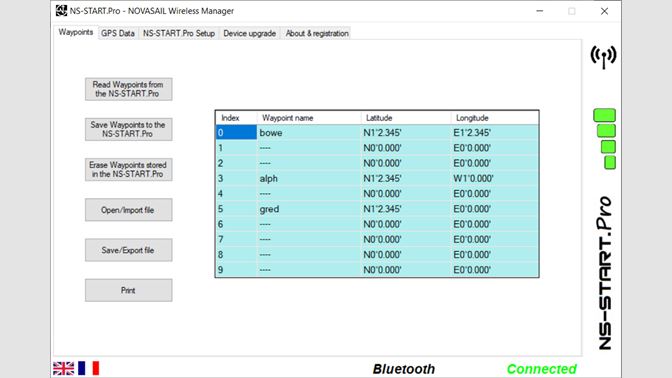Select the highlighted index 0 cell
The image size is (672, 378).
coord(237,133)
